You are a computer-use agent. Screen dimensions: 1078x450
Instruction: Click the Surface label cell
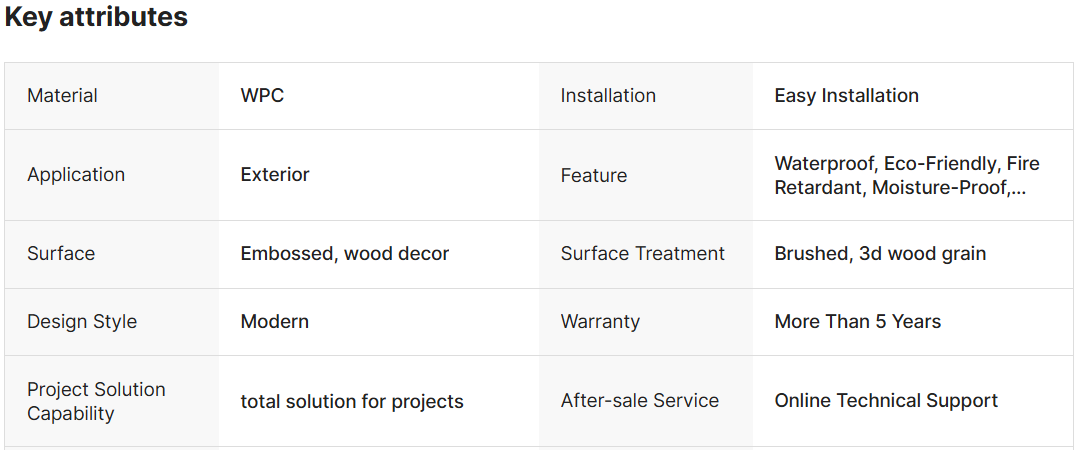[x=61, y=253]
